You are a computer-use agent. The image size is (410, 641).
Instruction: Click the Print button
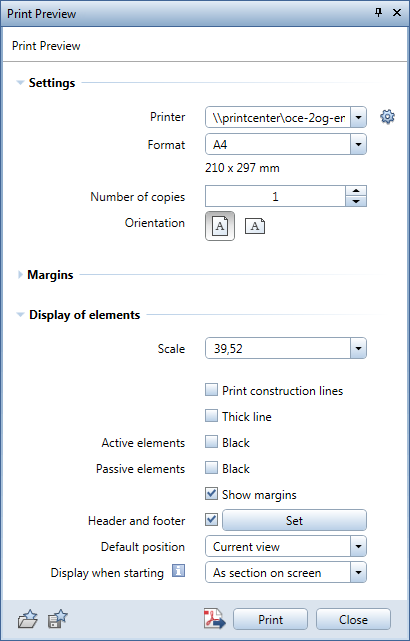[x=270, y=619]
